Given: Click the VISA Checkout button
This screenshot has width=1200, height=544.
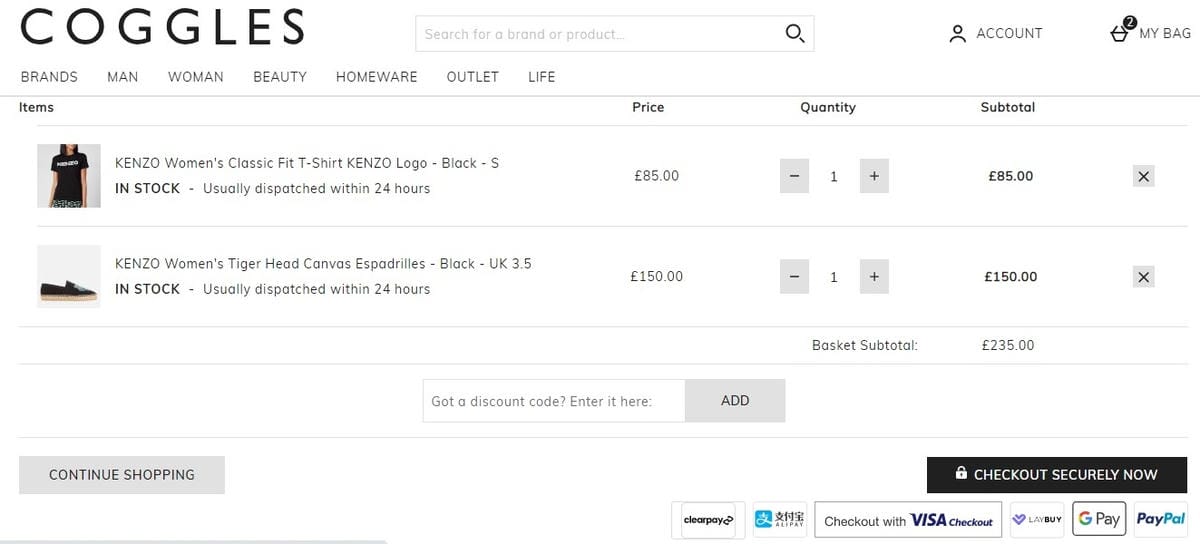Looking at the screenshot, I should 908,520.
